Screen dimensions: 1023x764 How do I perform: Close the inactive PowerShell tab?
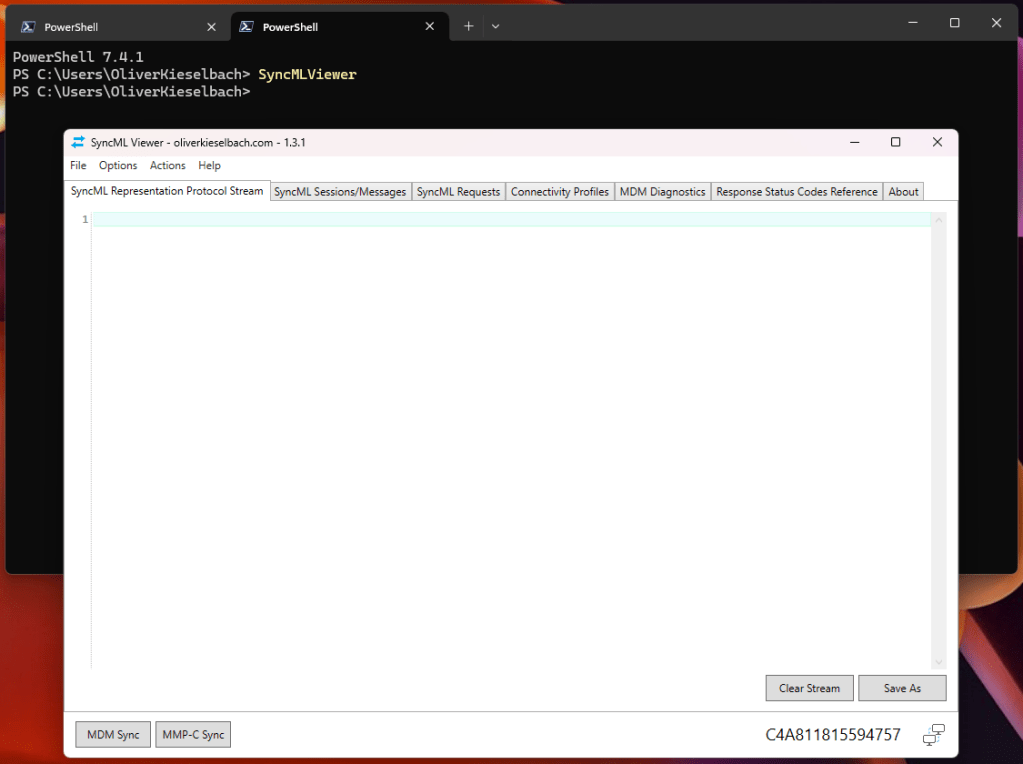click(x=210, y=26)
